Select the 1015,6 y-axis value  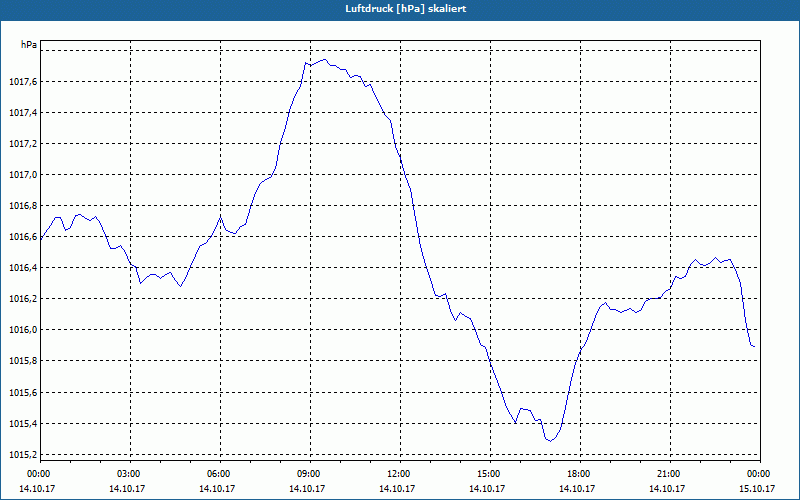(23, 393)
